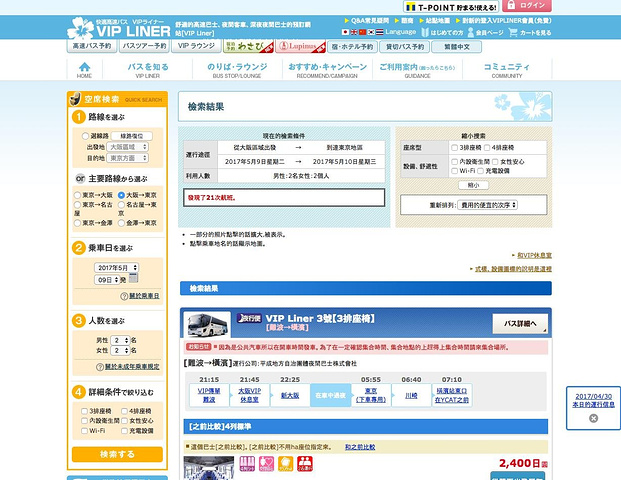Expand the 2017年5月 month dropdown
The width and height of the screenshot is (621, 480).
[117, 269]
